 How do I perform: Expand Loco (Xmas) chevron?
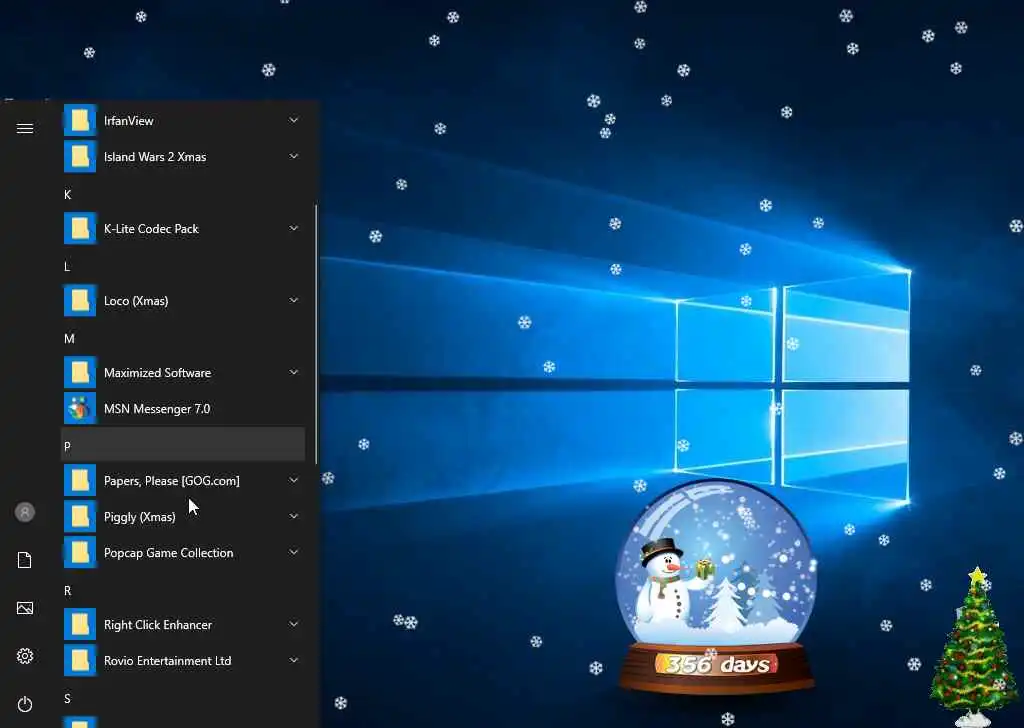[x=294, y=300]
